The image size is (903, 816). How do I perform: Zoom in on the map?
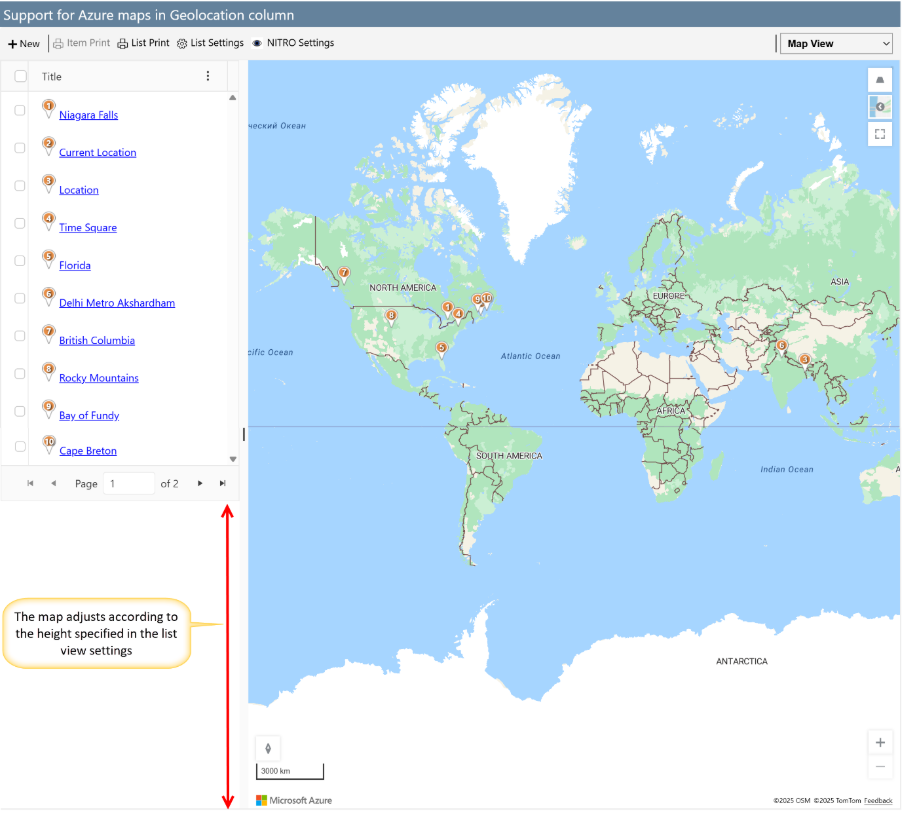point(879,743)
